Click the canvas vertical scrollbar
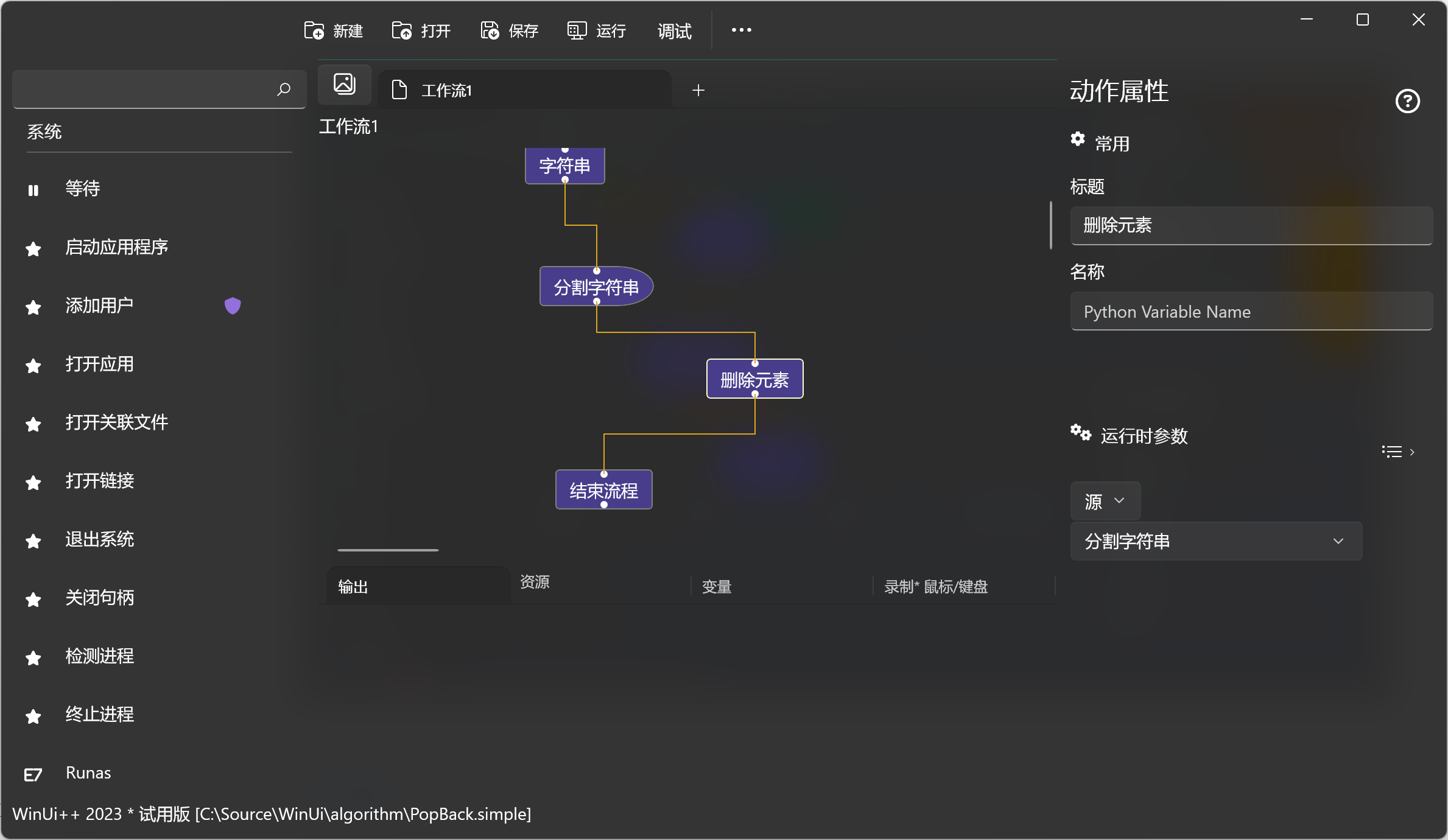The height and width of the screenshot is (840, 1448). tap(1050, 225)
